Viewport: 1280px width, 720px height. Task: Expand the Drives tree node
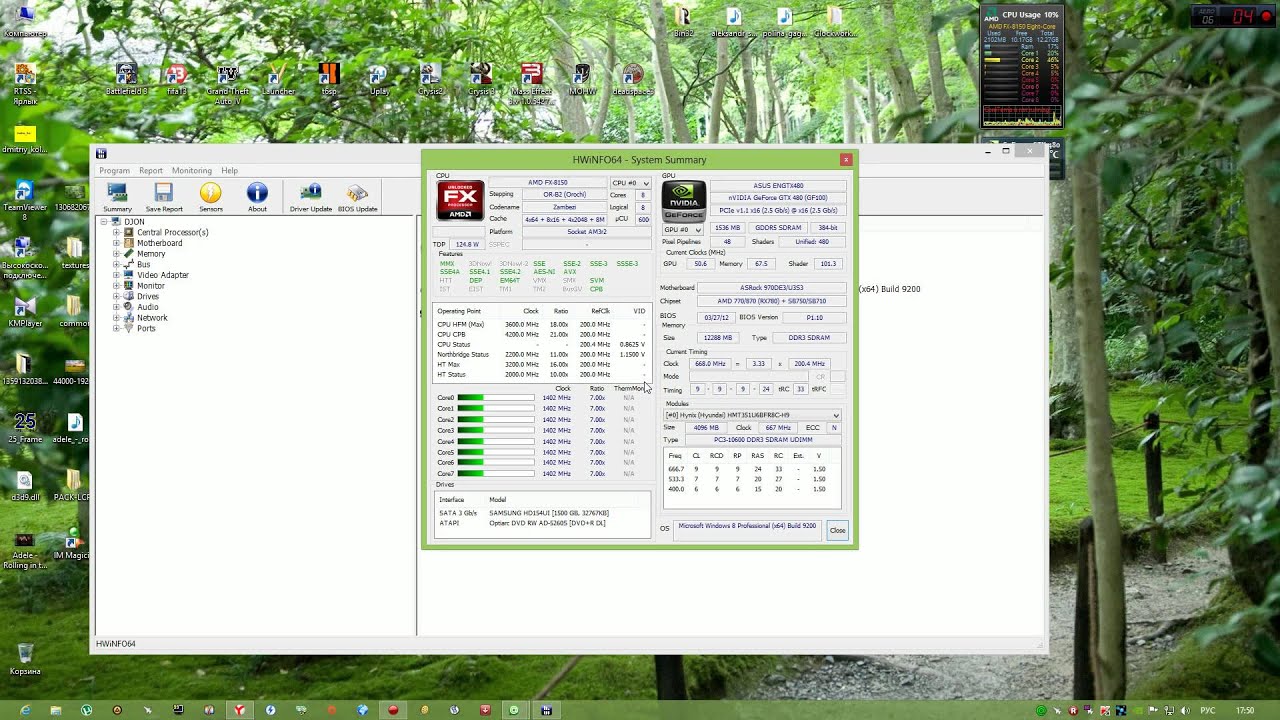(x=116, y=296)
